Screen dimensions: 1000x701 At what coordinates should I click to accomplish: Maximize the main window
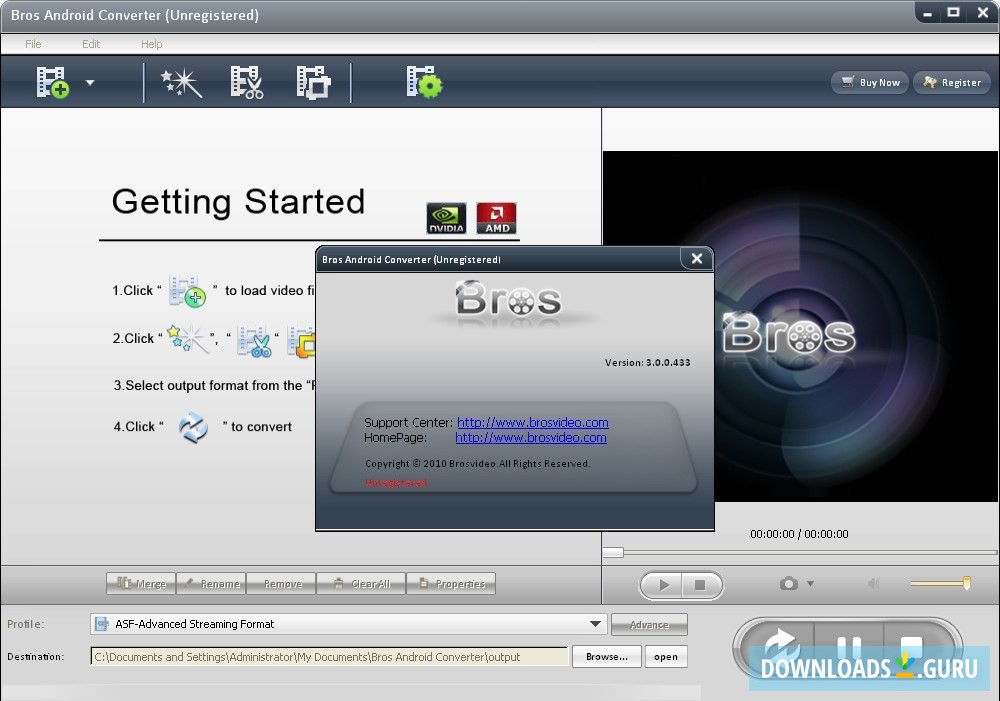tap(953, 13)
